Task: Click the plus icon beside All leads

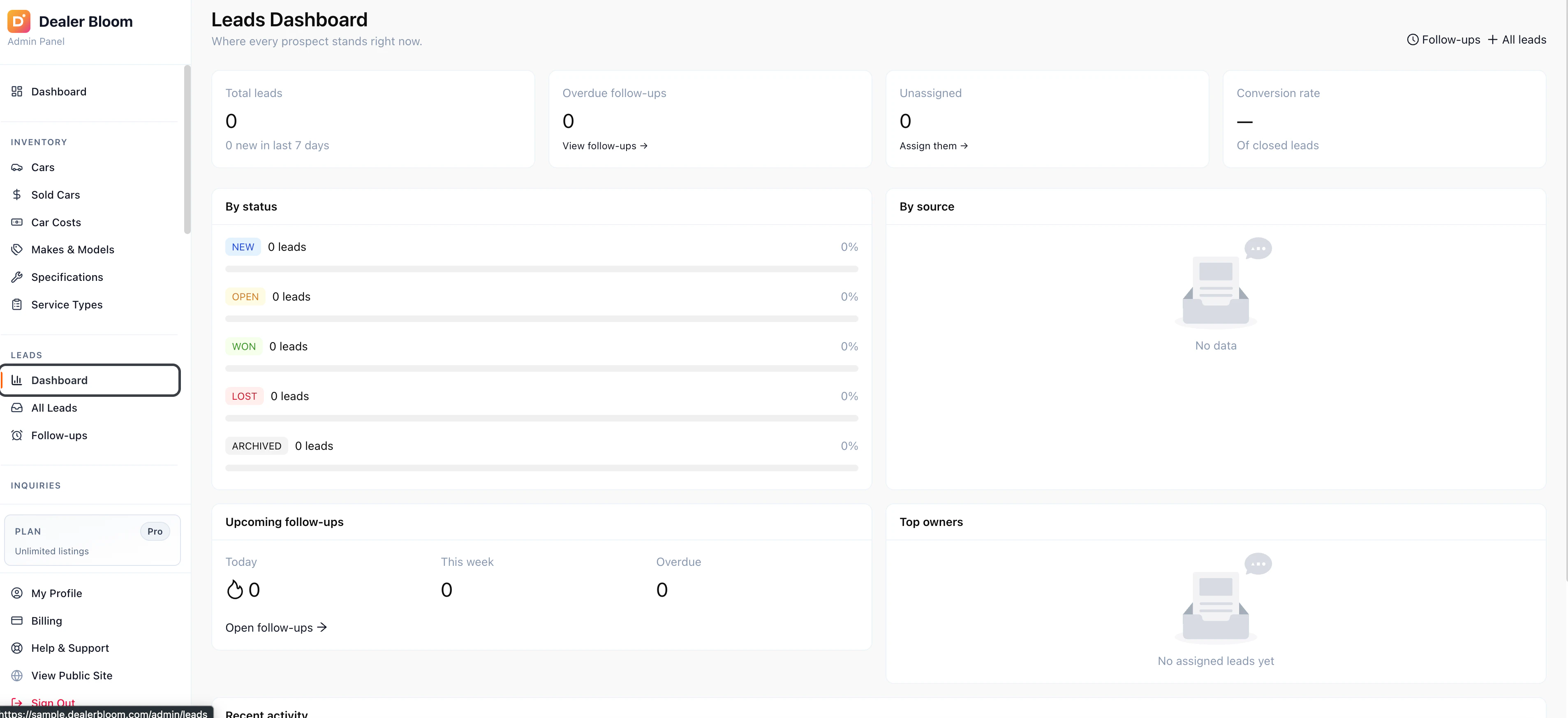Action: click(1492, 39)
